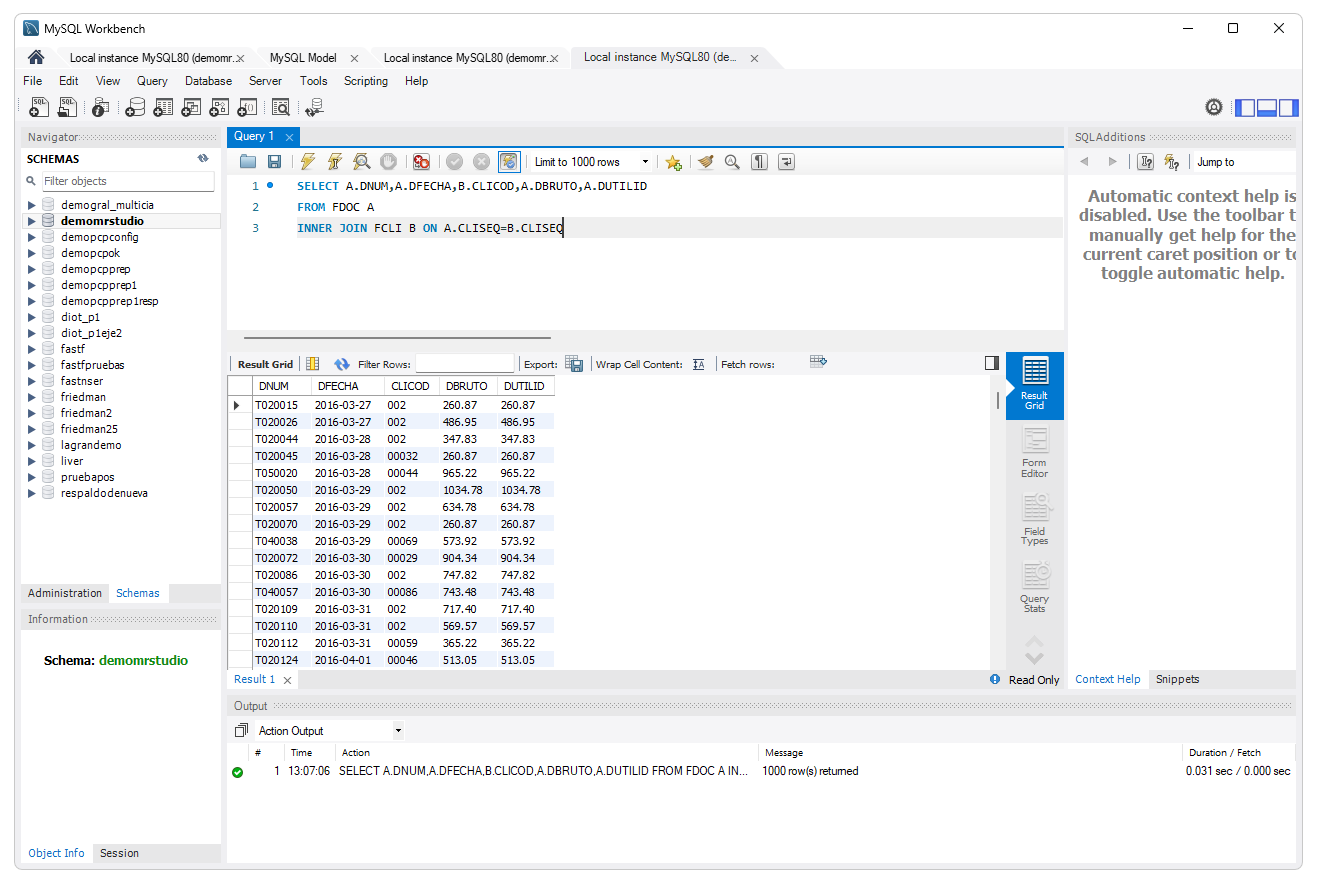Create a new stored procedure icon
Viewport: 1326px width, 887px height.
[x=219, y=107]
